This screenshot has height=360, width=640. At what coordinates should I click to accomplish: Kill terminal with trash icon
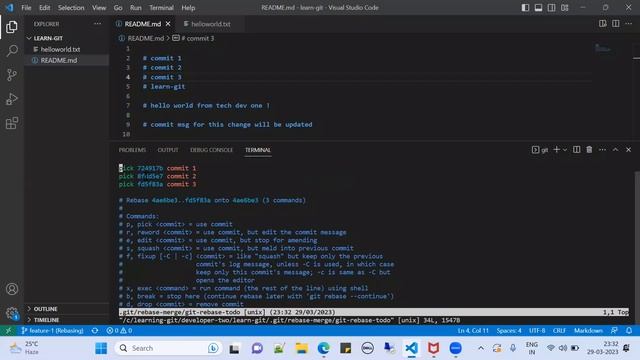pos(589,150)
